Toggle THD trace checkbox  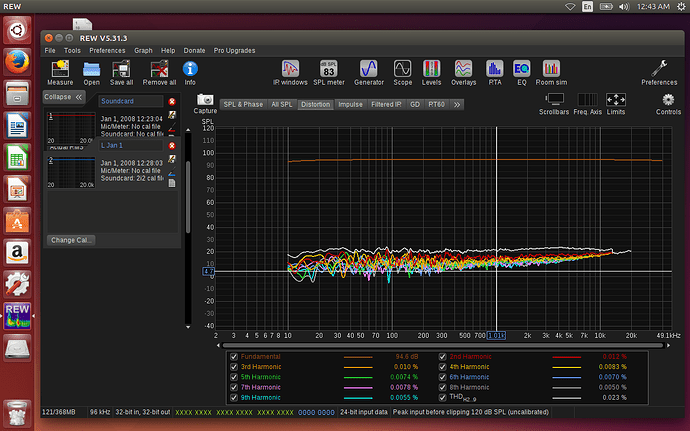[x=443, y=398]
